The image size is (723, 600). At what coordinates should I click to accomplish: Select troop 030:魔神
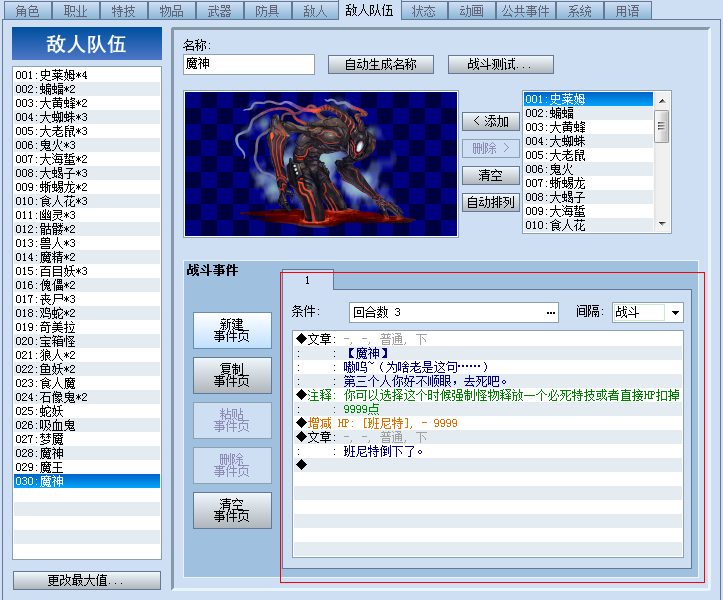coord(87,481)
